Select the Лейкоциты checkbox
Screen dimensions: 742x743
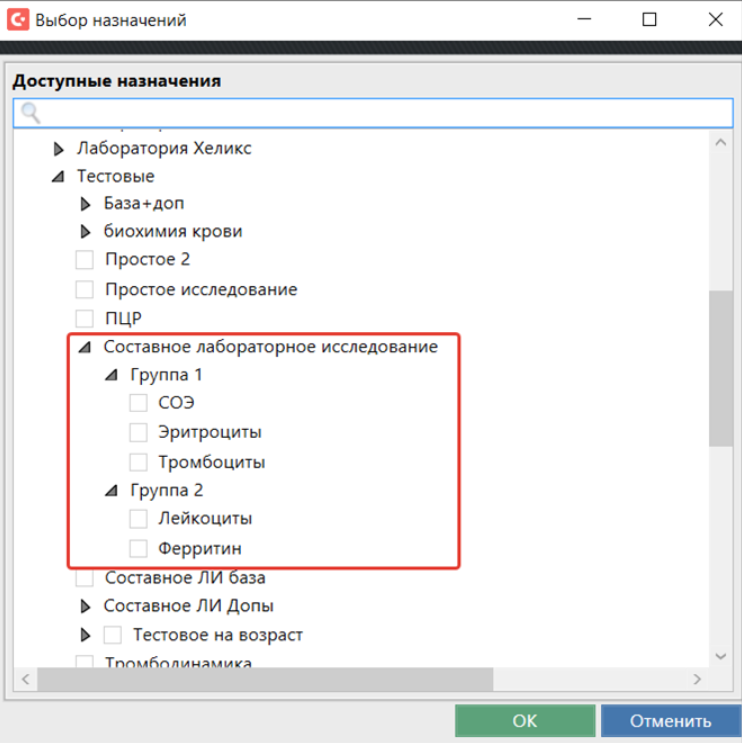139,519
